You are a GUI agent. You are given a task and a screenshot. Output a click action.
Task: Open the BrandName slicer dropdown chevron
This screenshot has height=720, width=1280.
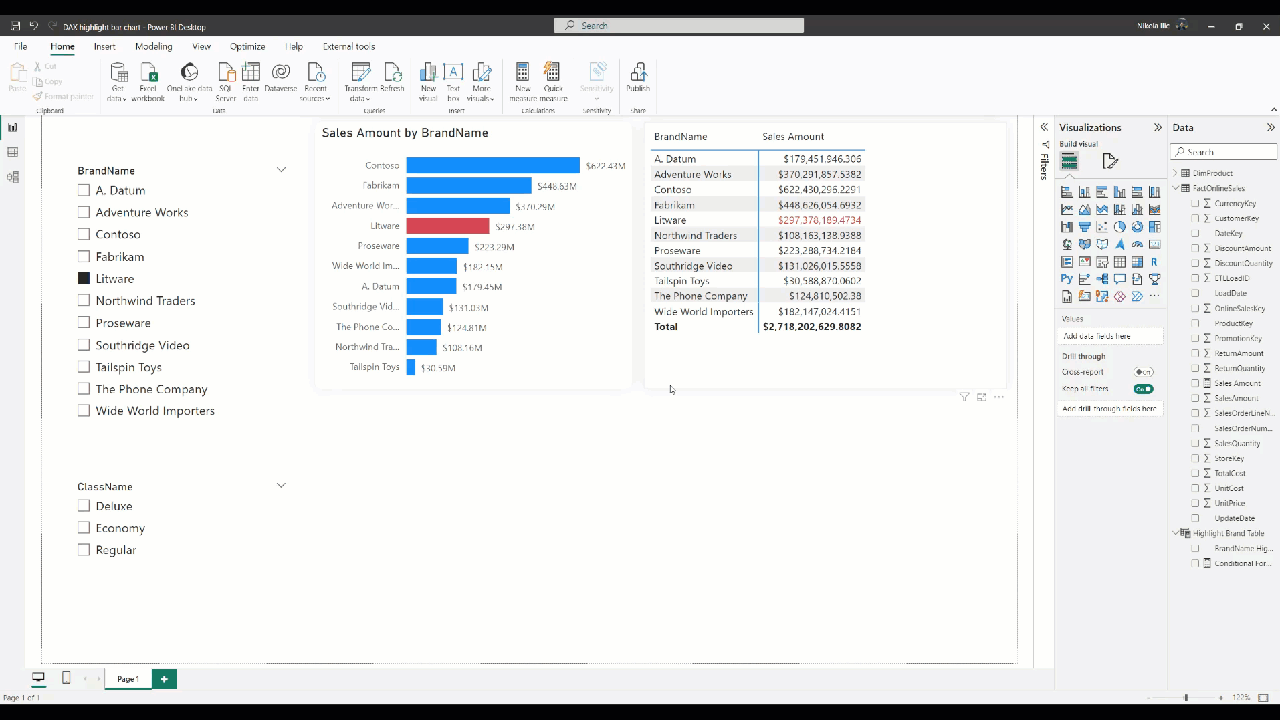tap(281, 170)
